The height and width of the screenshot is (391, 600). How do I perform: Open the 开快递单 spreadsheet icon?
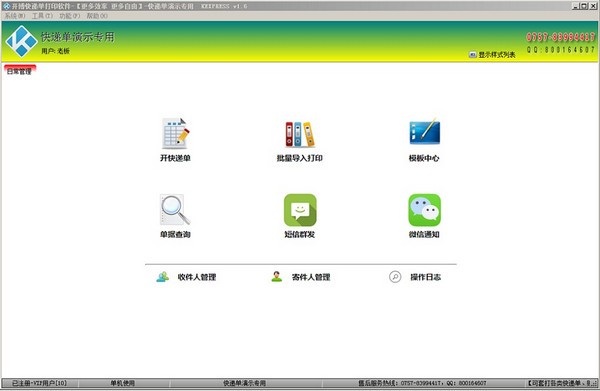click(176, 134)
